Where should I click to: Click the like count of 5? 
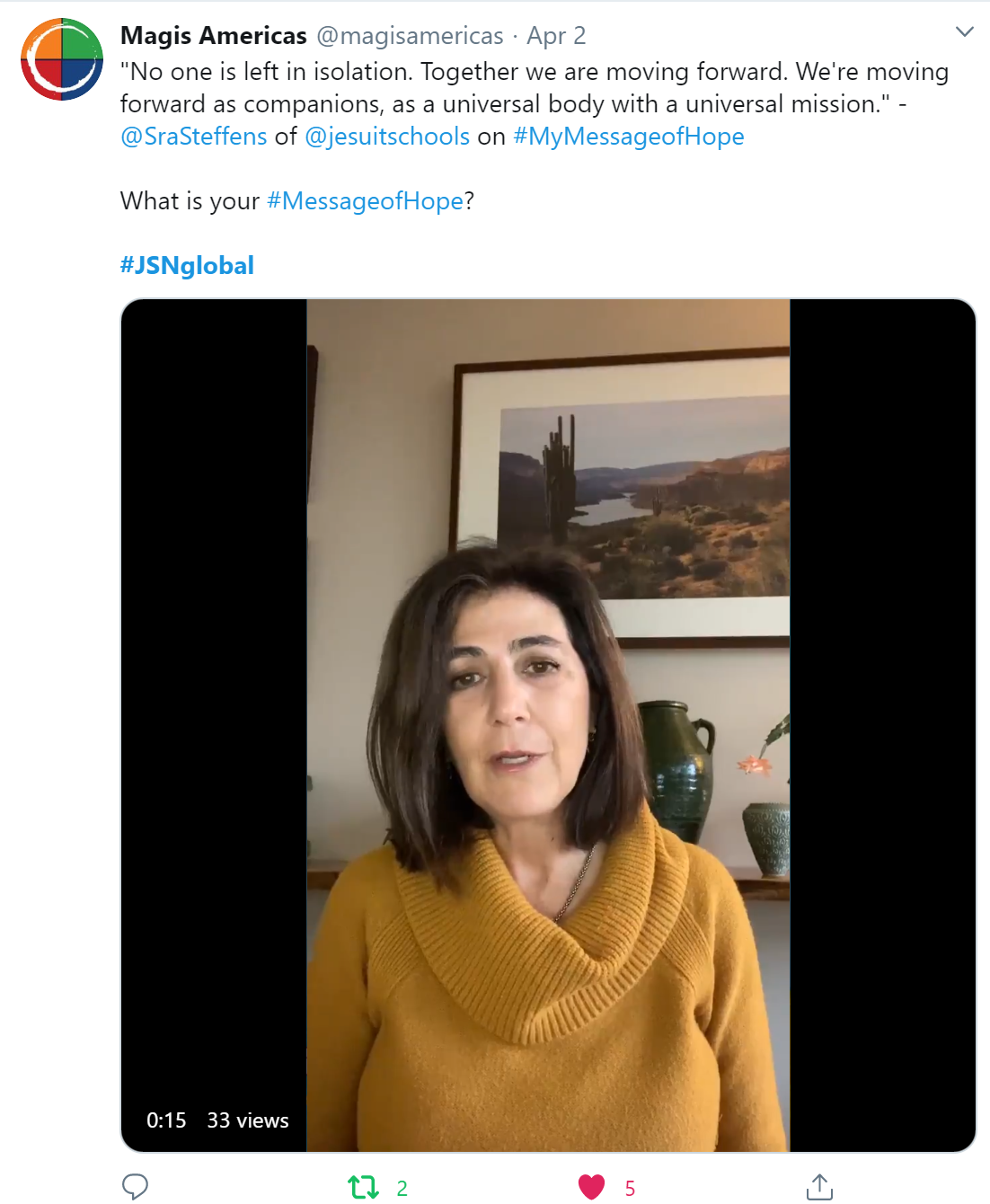[x=630, y=1188]
